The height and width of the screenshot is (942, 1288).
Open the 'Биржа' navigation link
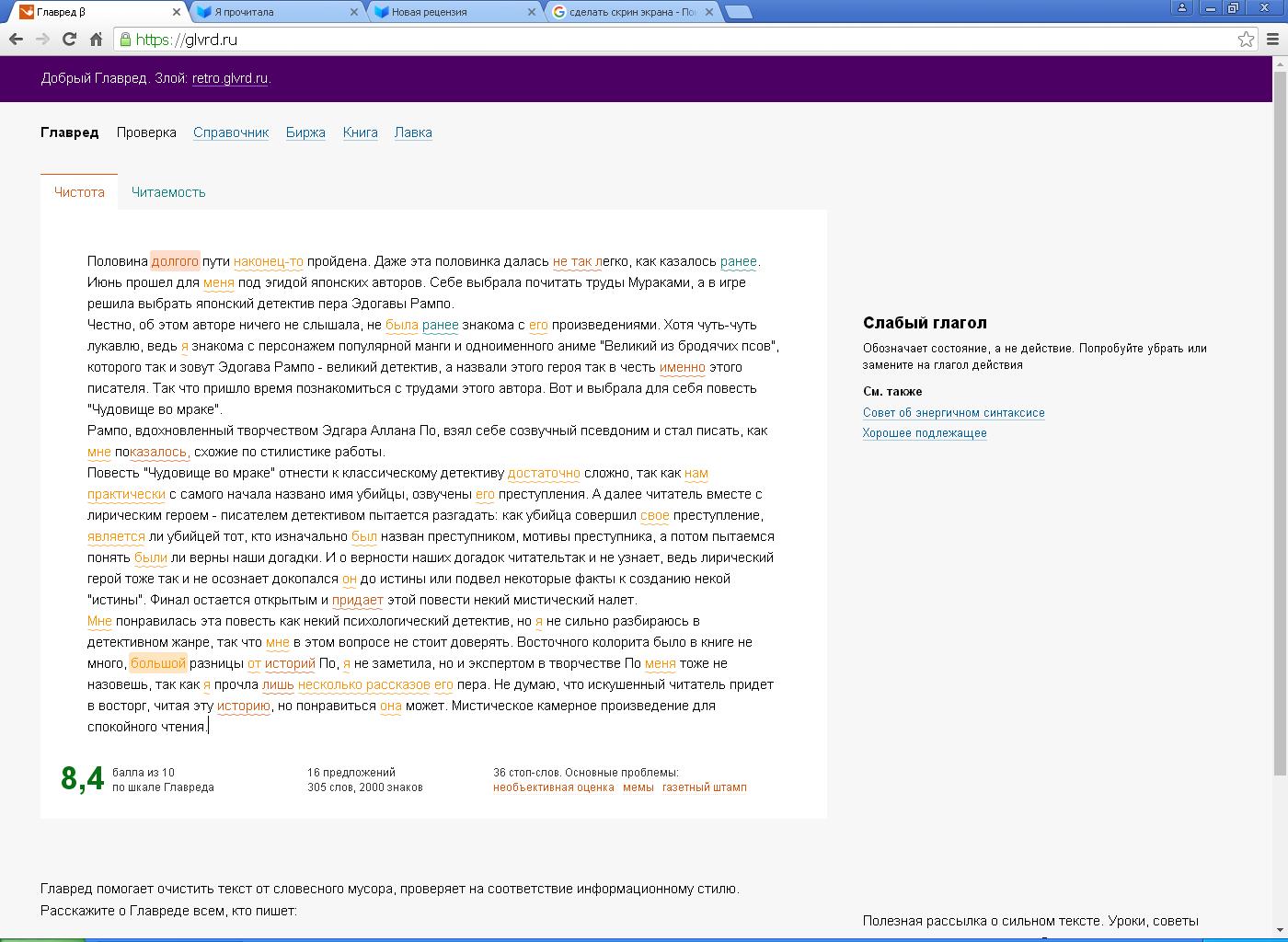305,132
